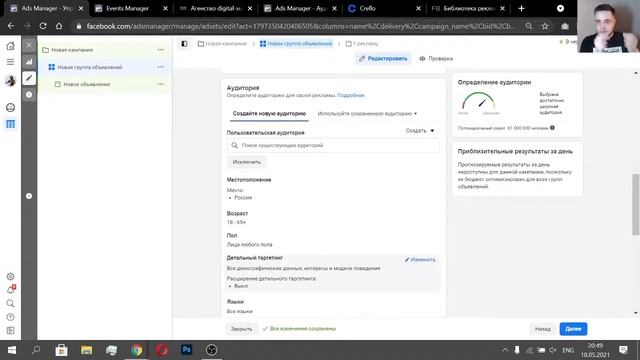
Task: Click the Назад button
Action: 542,329
